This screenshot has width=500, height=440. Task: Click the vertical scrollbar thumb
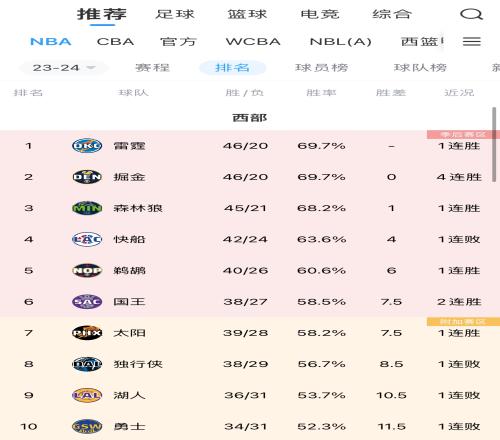(x=494, y=144)
